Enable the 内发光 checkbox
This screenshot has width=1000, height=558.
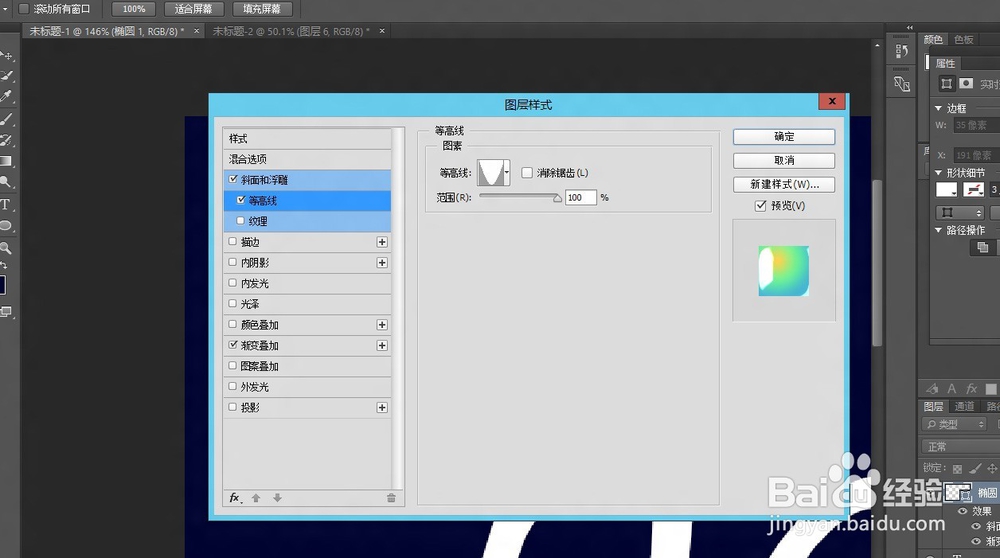click(233, 283)
